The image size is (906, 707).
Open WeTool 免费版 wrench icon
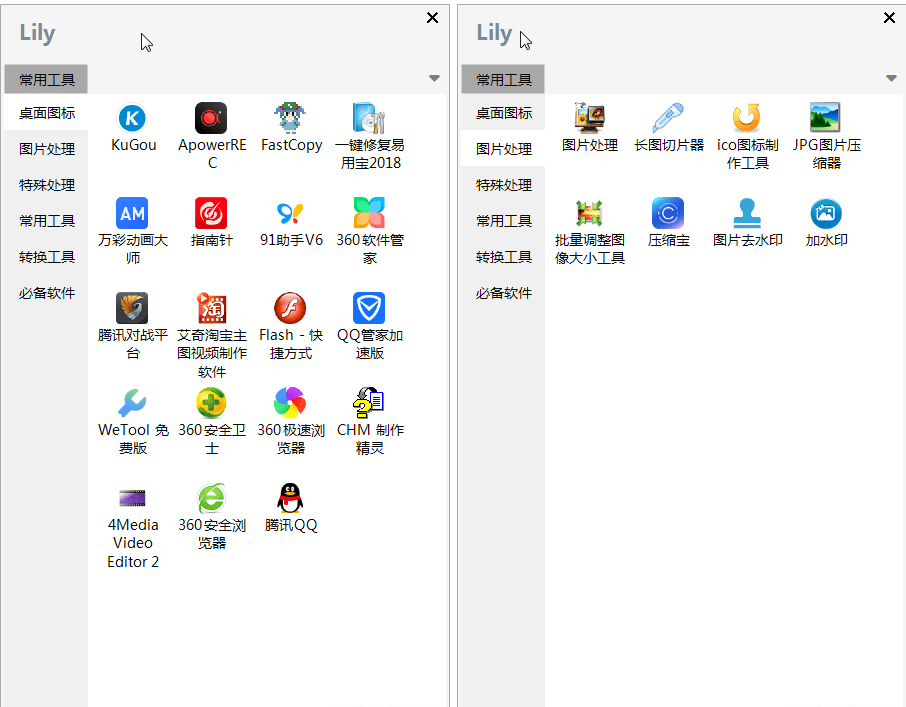pos(132,403)
